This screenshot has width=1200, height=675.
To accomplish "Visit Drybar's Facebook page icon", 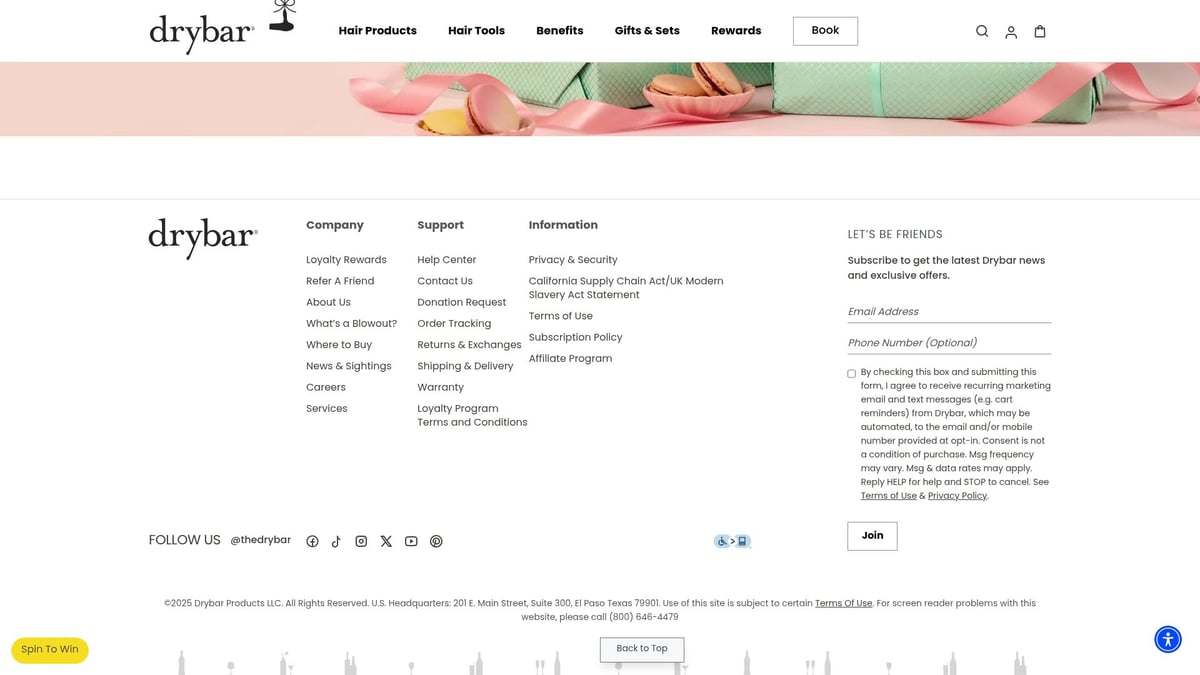I will (312, 541).
